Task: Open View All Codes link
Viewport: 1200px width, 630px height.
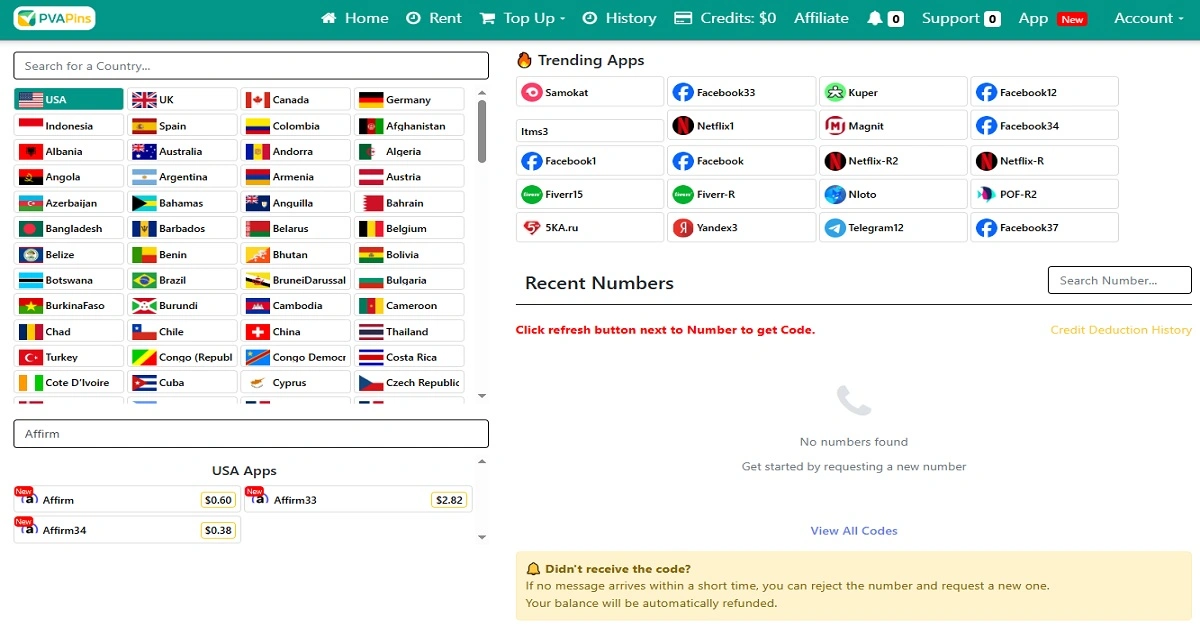Action: 854,531
